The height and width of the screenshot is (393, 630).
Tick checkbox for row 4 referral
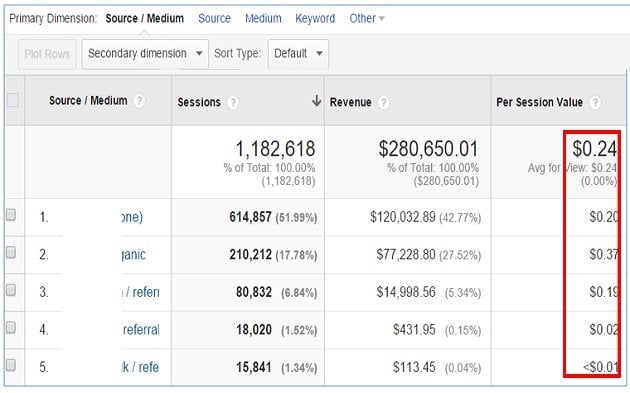[x=11, y=328]
